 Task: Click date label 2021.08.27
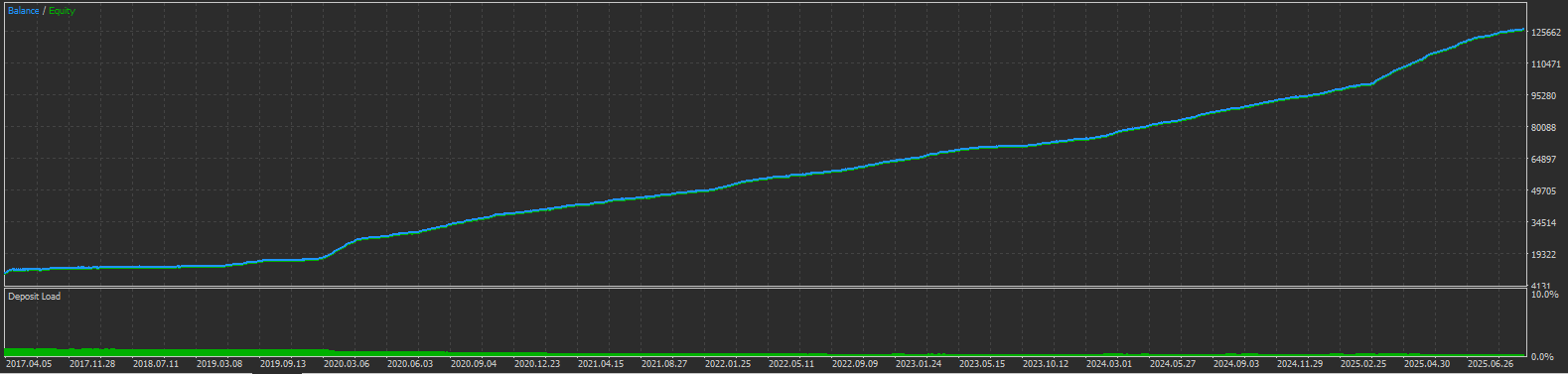point(664,364)
